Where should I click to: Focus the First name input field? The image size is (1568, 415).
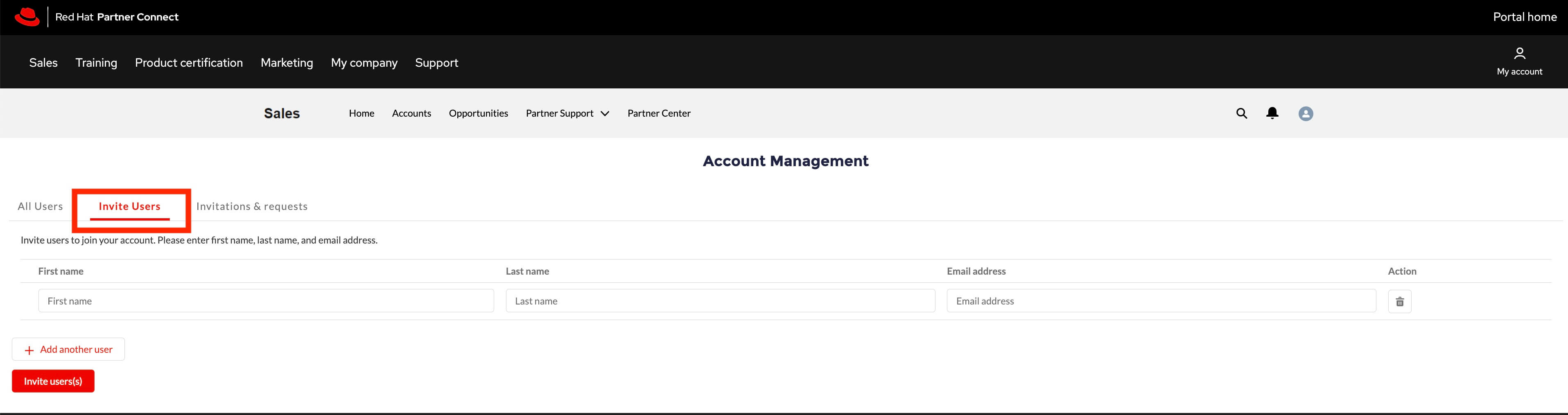click(266, 301)
